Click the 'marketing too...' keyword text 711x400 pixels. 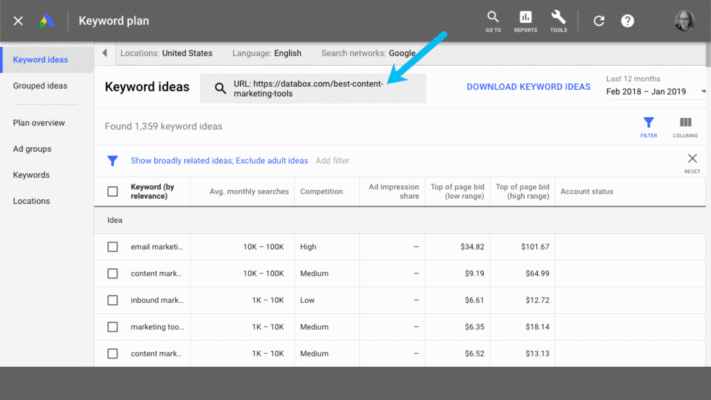pos(157,327)
